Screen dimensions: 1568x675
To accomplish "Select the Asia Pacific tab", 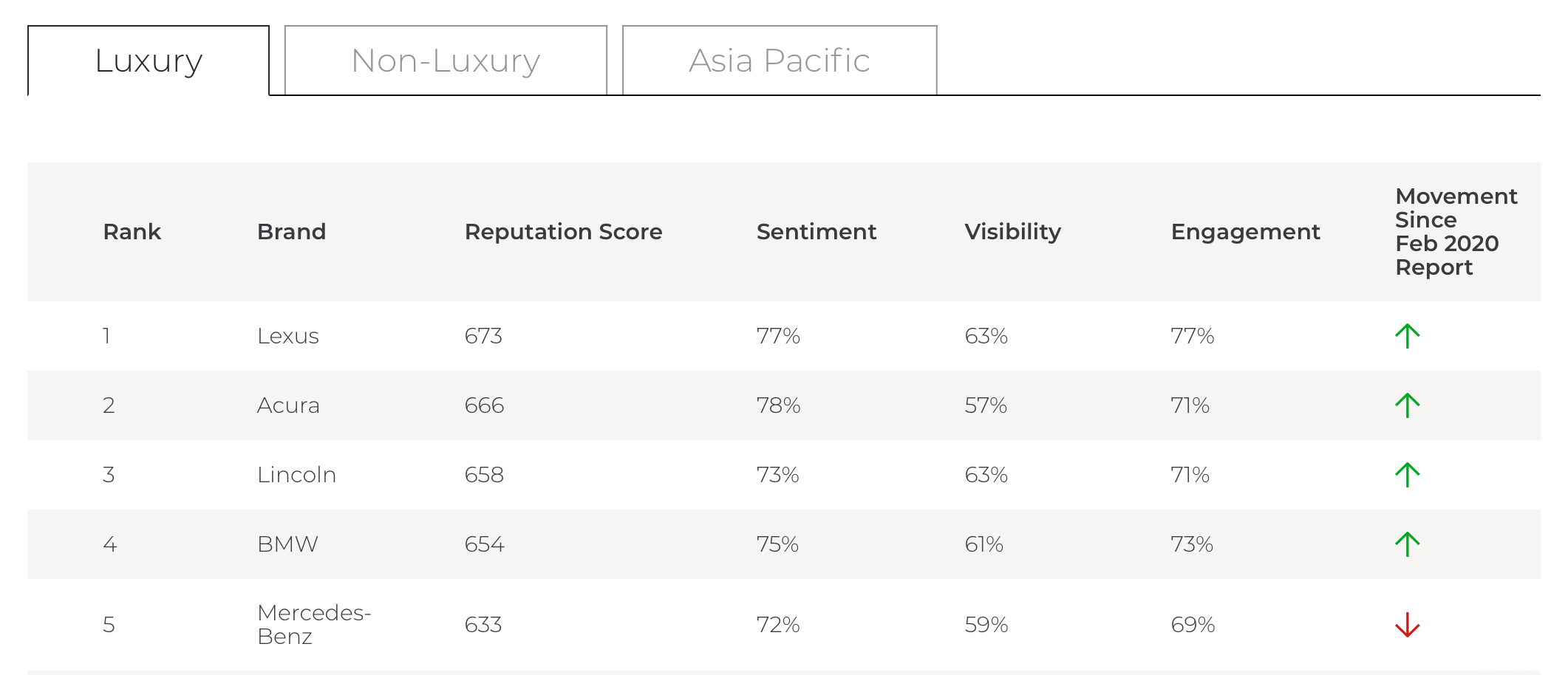I will tap(780, 61).
